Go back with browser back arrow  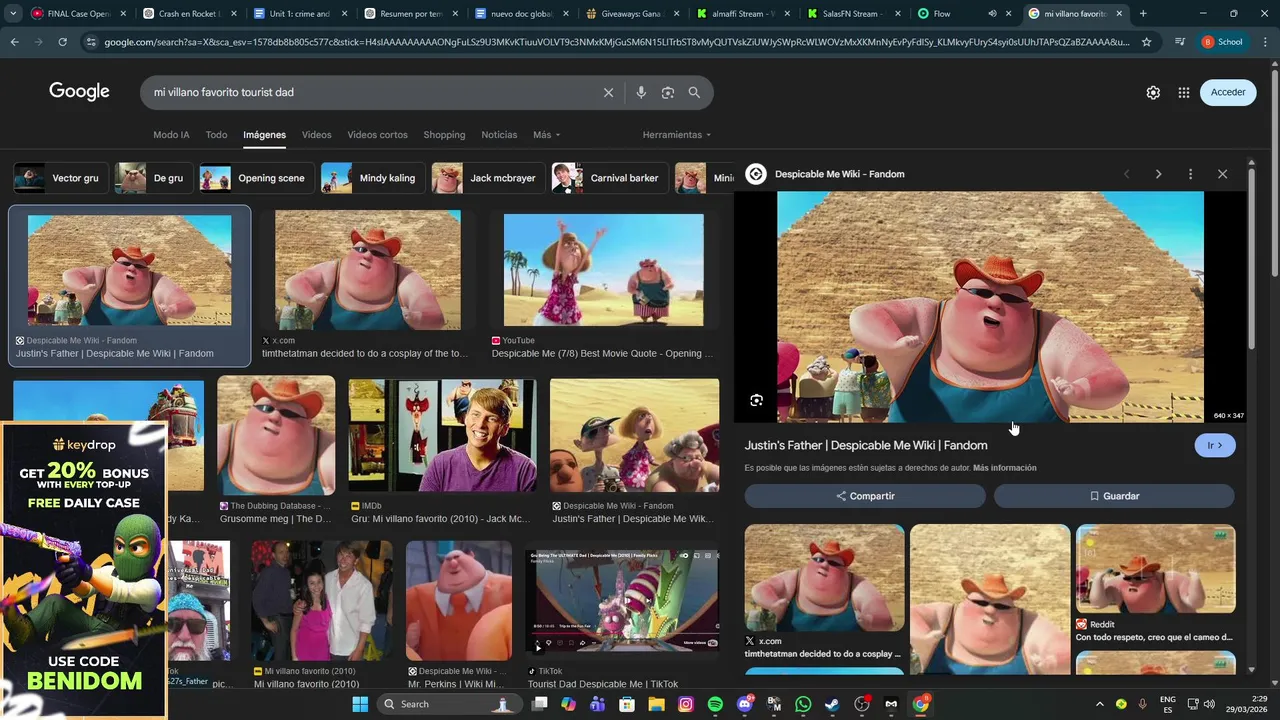[15, 42]
